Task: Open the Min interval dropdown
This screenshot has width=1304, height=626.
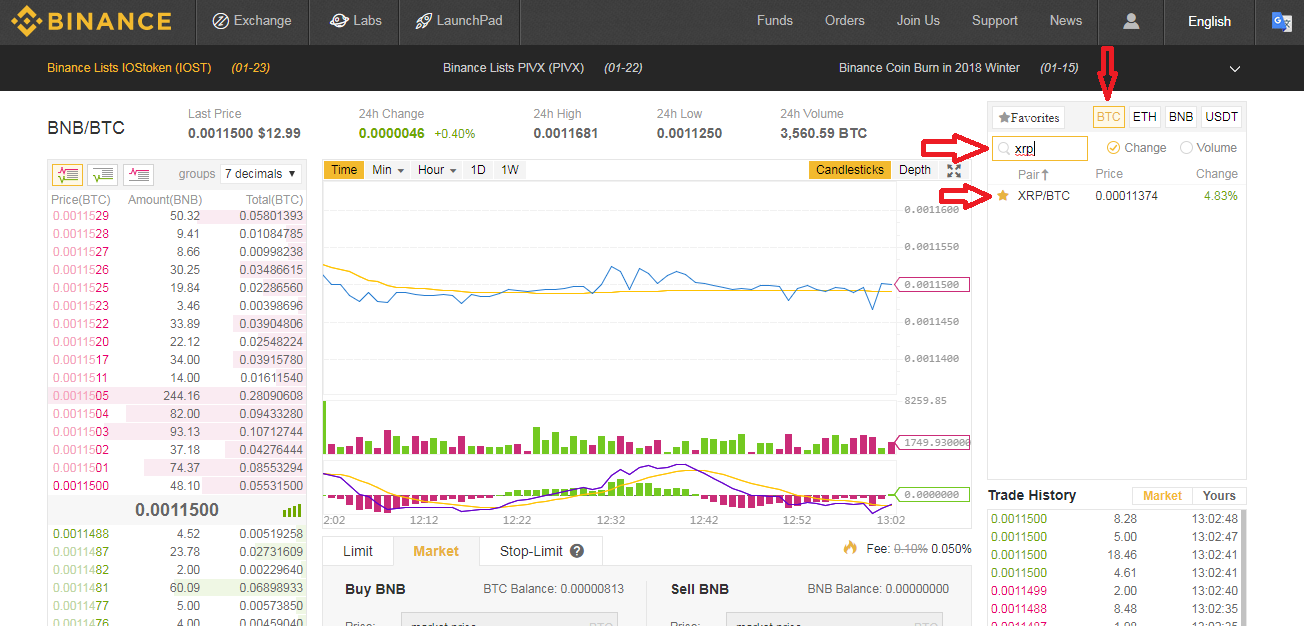Action: (x=388, y=170)
